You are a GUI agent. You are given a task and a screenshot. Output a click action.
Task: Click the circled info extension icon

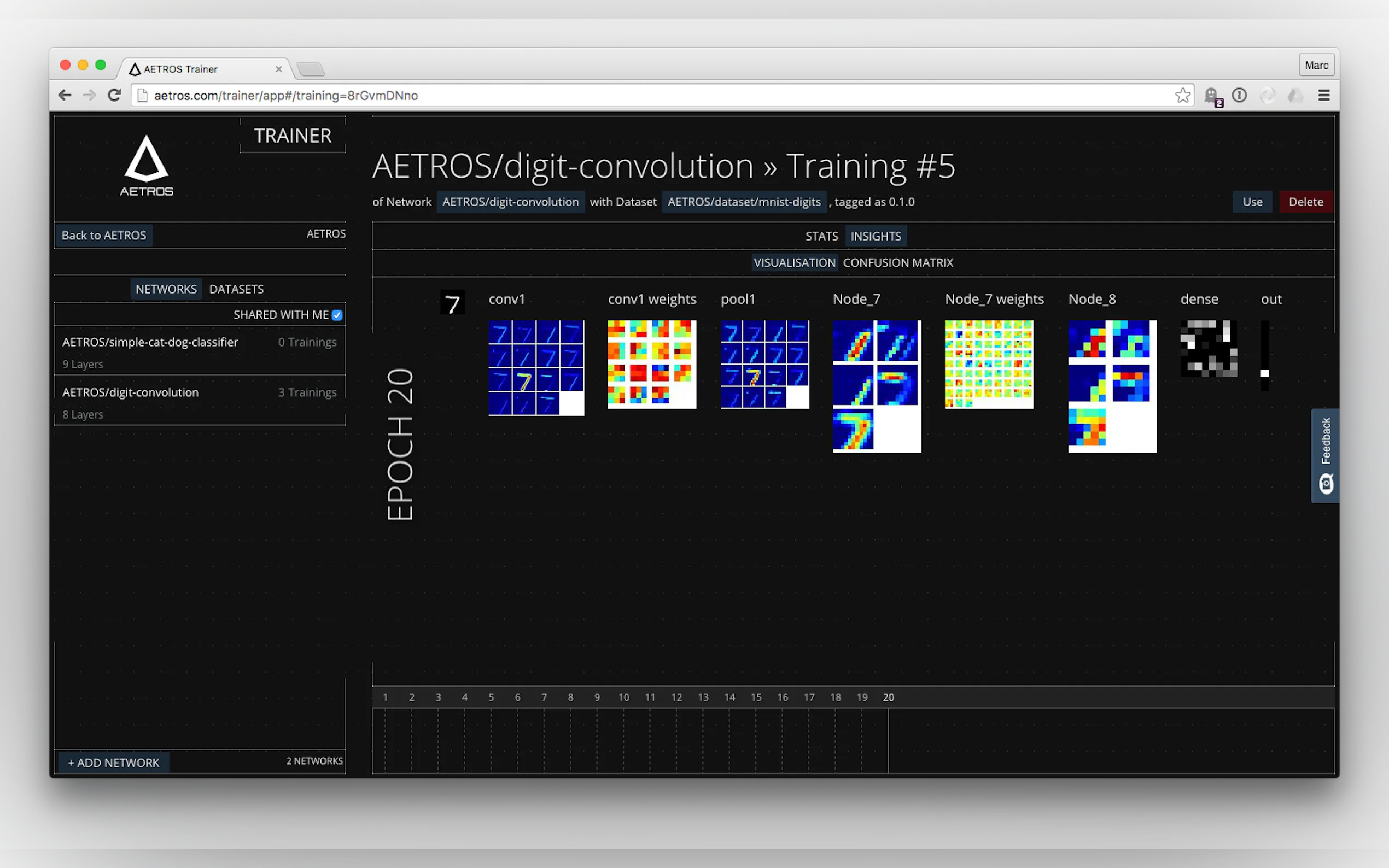click(x=1239, y=95)
